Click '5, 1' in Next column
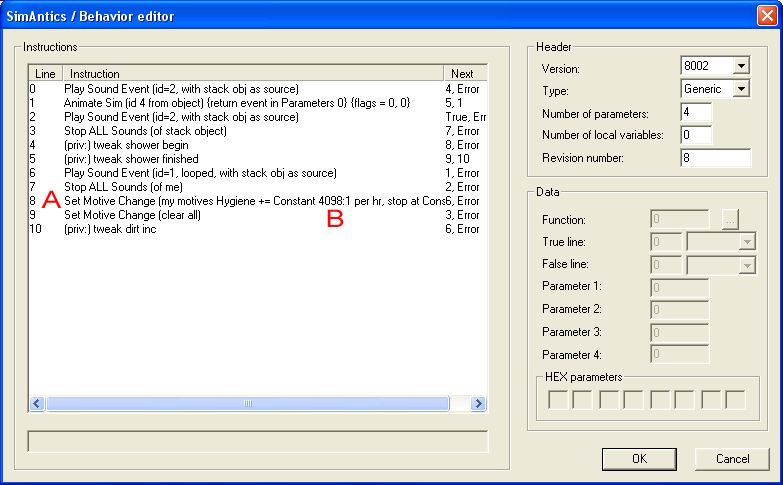The width and height of the screenshot is (783, 485). [x=454, y=103]
